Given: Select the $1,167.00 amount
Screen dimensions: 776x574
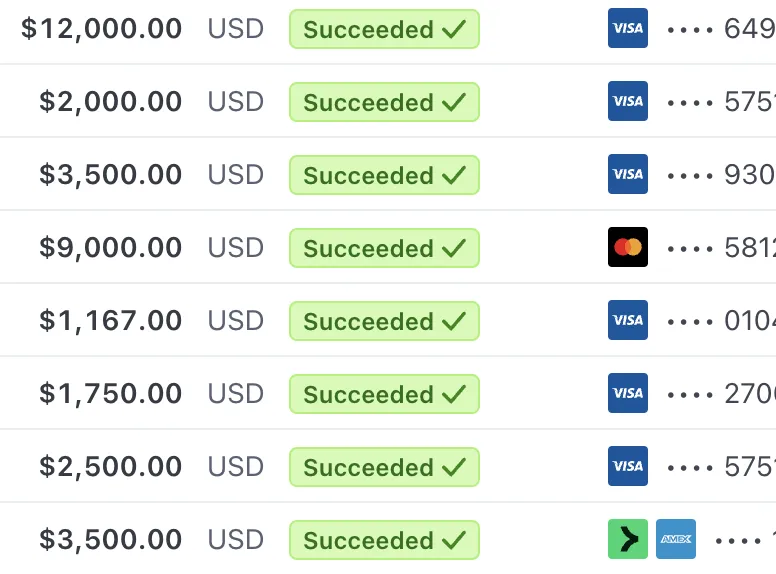Looking at the screenshot, I should [110, 321].
